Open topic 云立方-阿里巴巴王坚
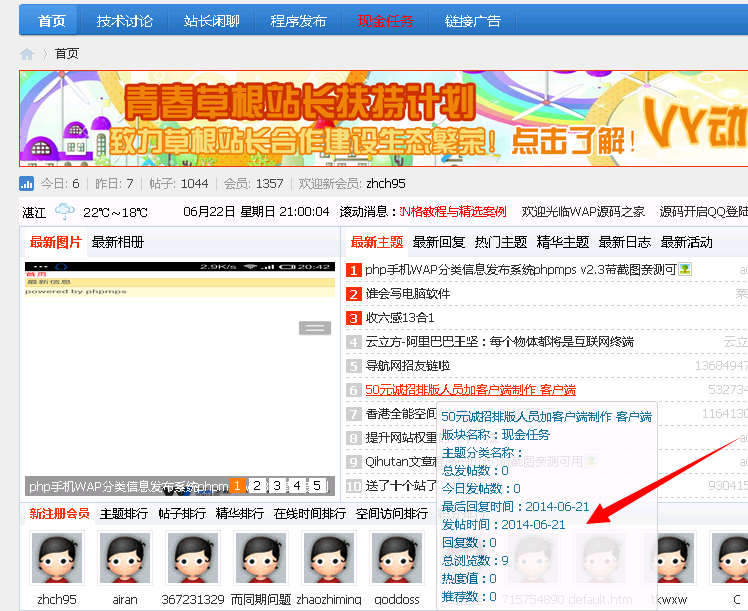The height and width of the screenshot is (611, 748). click(x=499, y=342)
